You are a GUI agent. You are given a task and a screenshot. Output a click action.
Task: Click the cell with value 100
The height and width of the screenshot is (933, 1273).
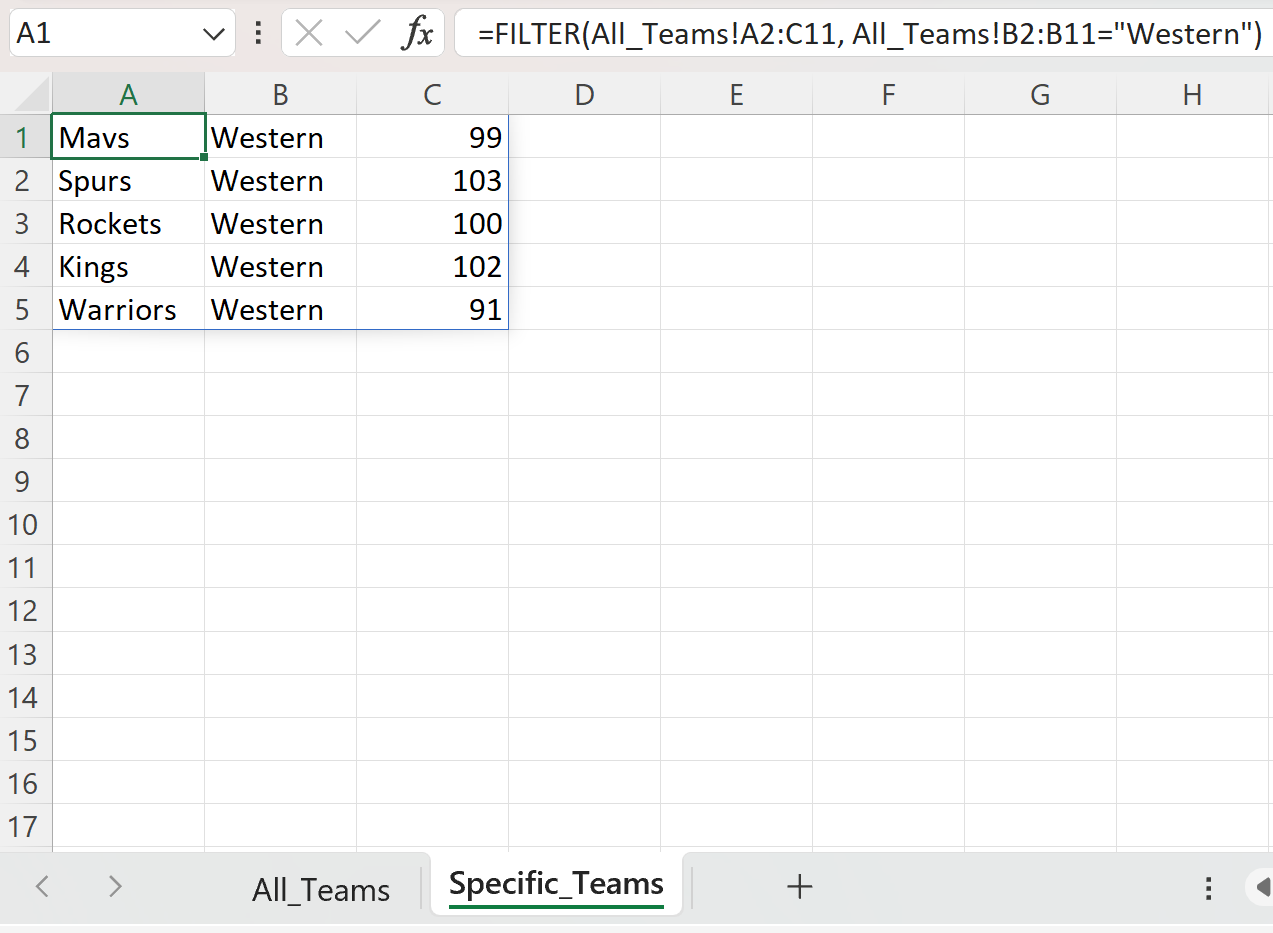pyautogui.click(x=432, y=223)
